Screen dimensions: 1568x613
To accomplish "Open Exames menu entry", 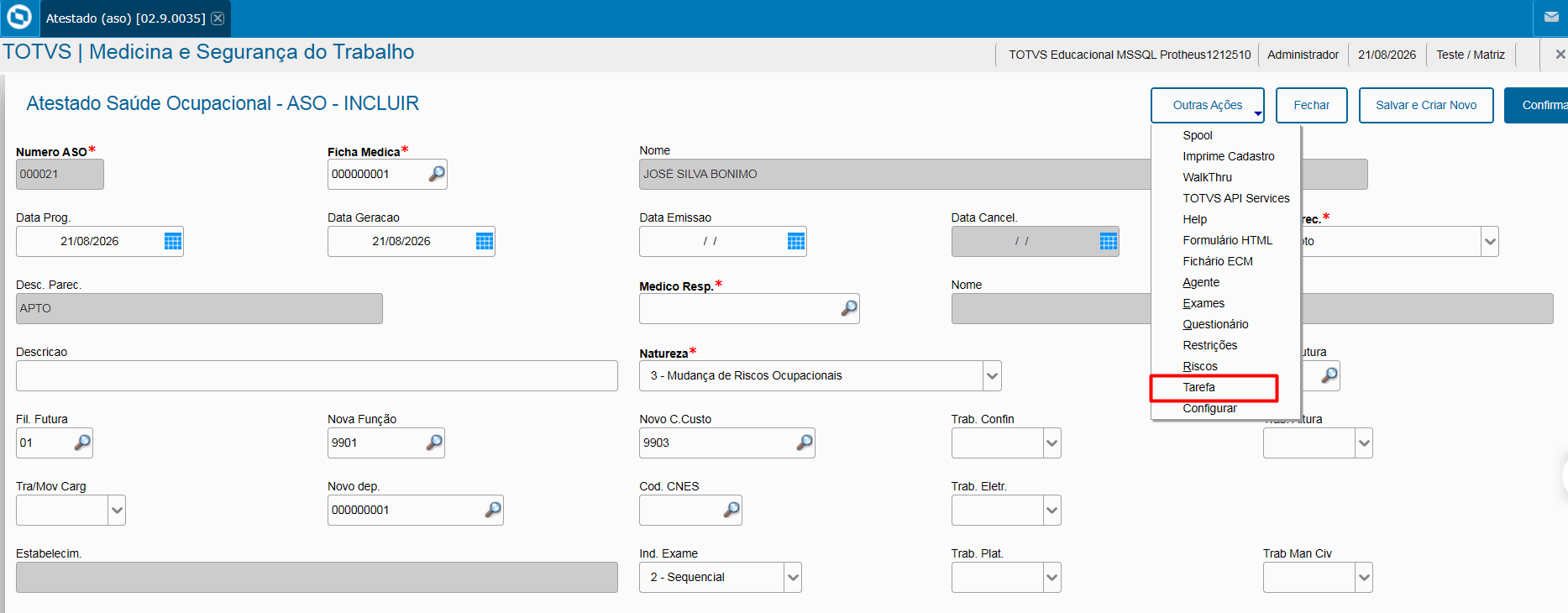I will coord(1204,303).
